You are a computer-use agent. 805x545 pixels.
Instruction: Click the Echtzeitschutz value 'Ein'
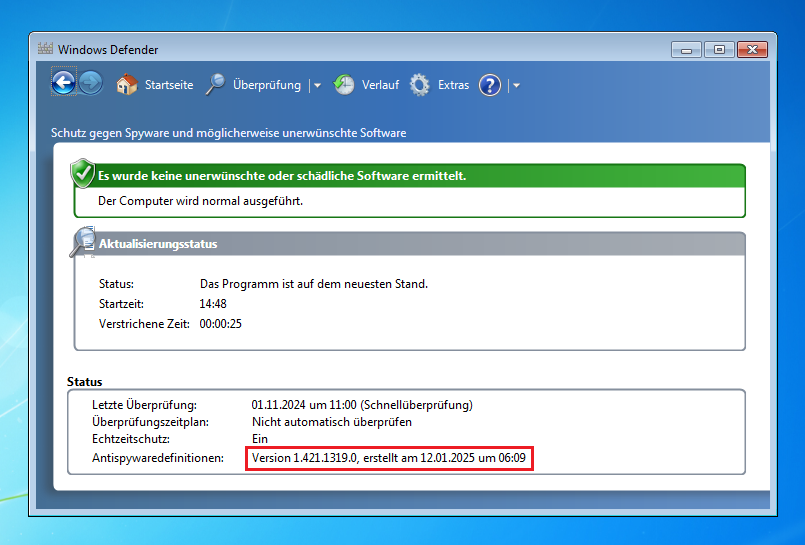[x=260, y=439]
